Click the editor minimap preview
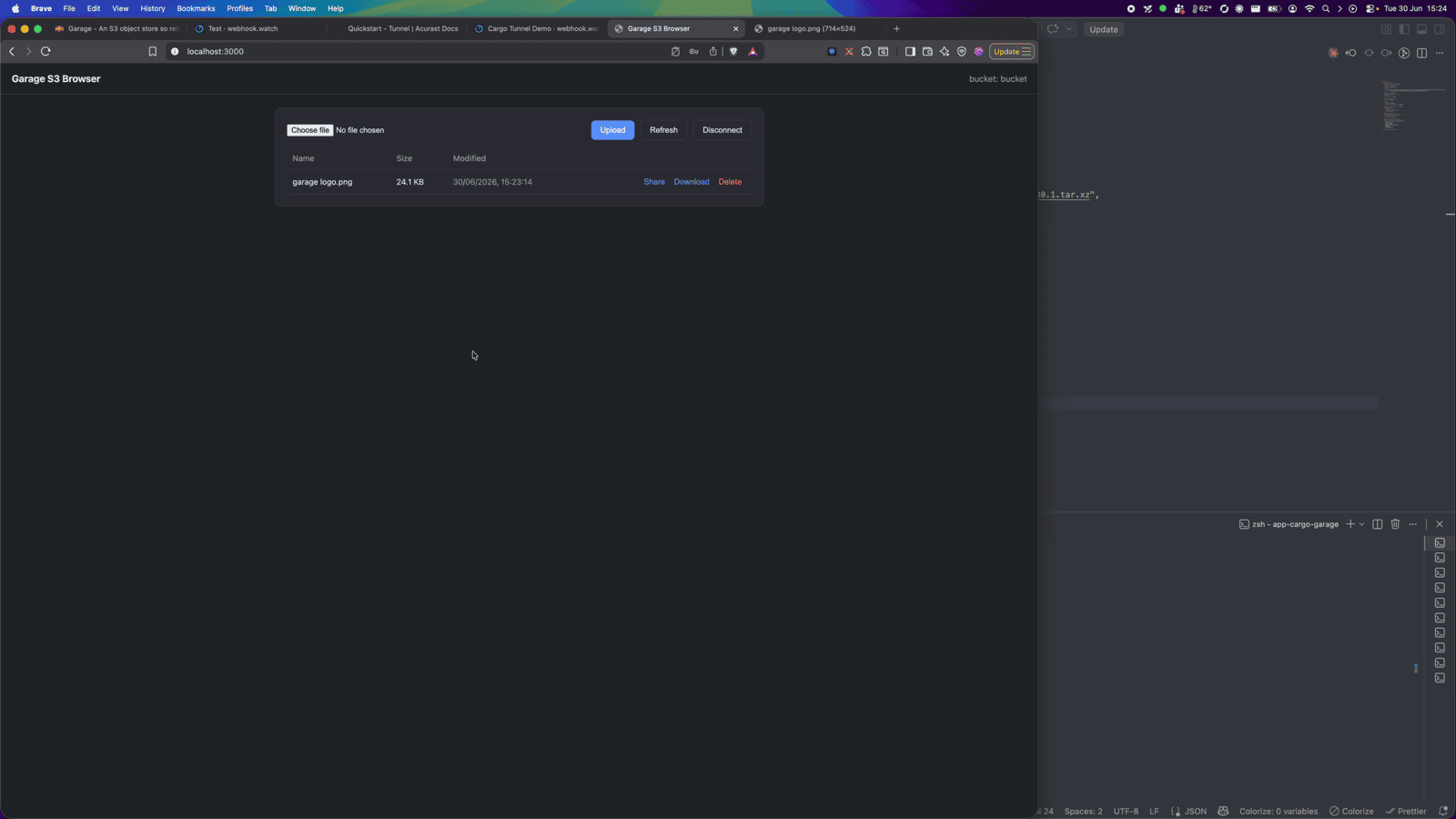Viewport: 1456px width, 819px height. (x=1411, y=106)
